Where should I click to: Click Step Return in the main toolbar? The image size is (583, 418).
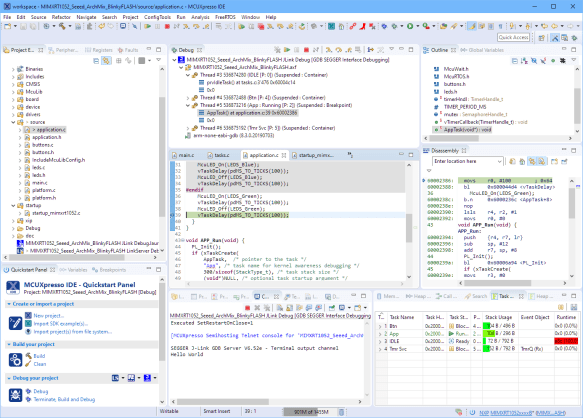(206, 26)
